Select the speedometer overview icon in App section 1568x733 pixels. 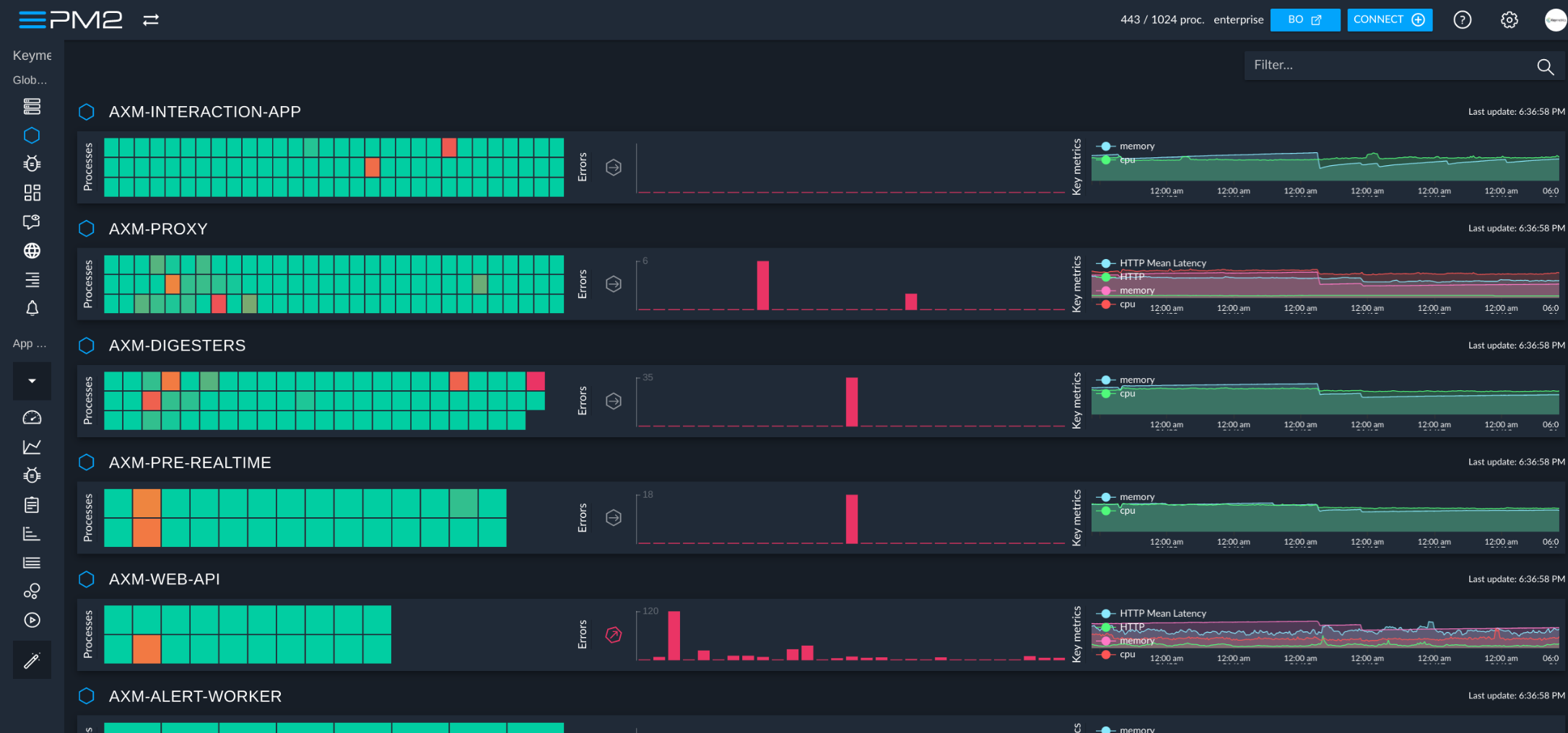click(32, 417)
